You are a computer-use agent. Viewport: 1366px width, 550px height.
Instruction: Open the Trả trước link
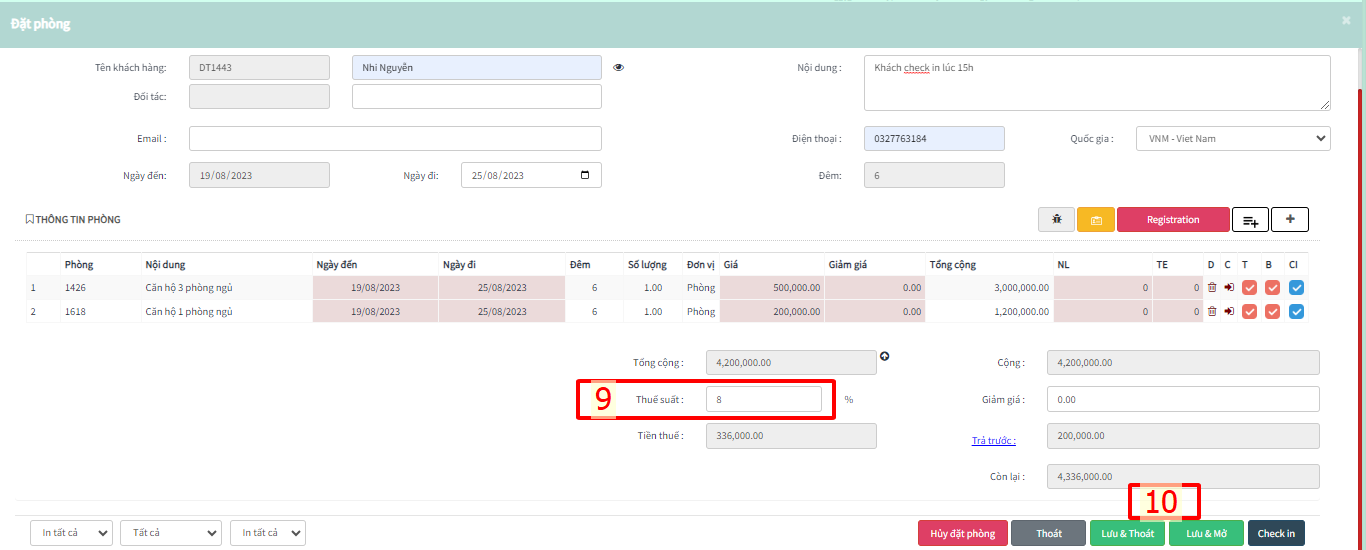point(993,440)
